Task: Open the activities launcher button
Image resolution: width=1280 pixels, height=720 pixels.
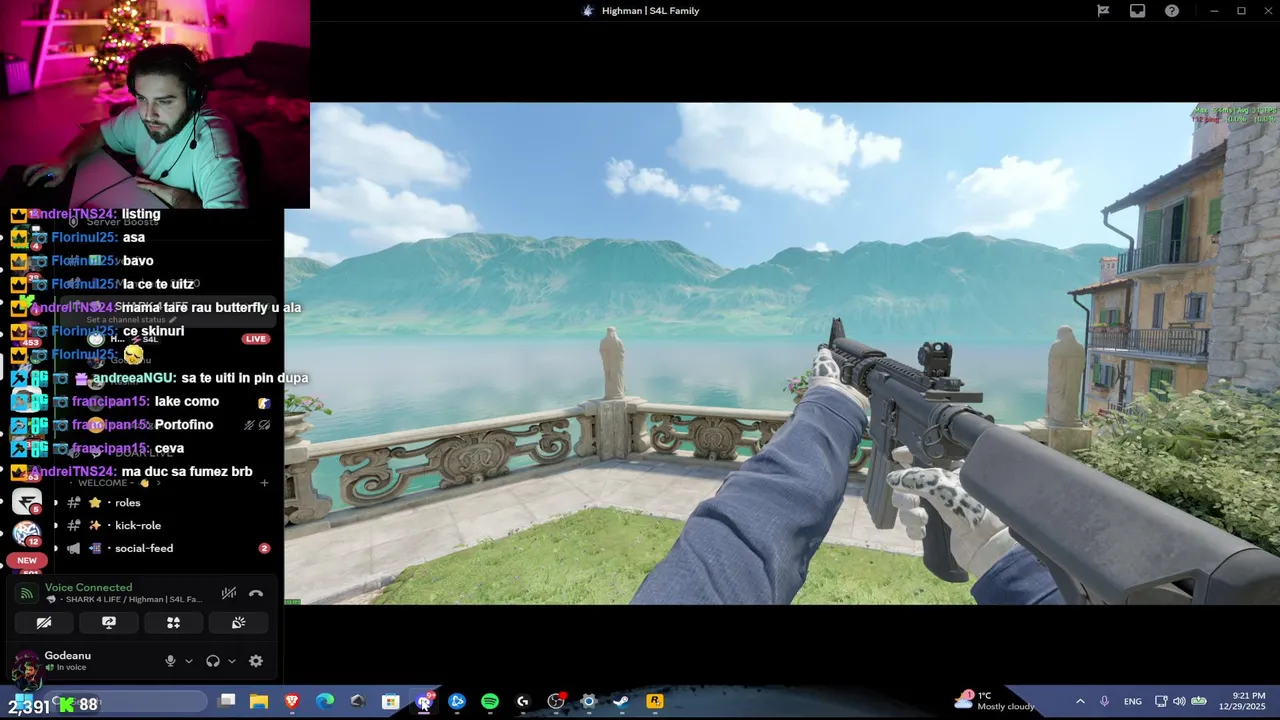Action: pos(173,622)
